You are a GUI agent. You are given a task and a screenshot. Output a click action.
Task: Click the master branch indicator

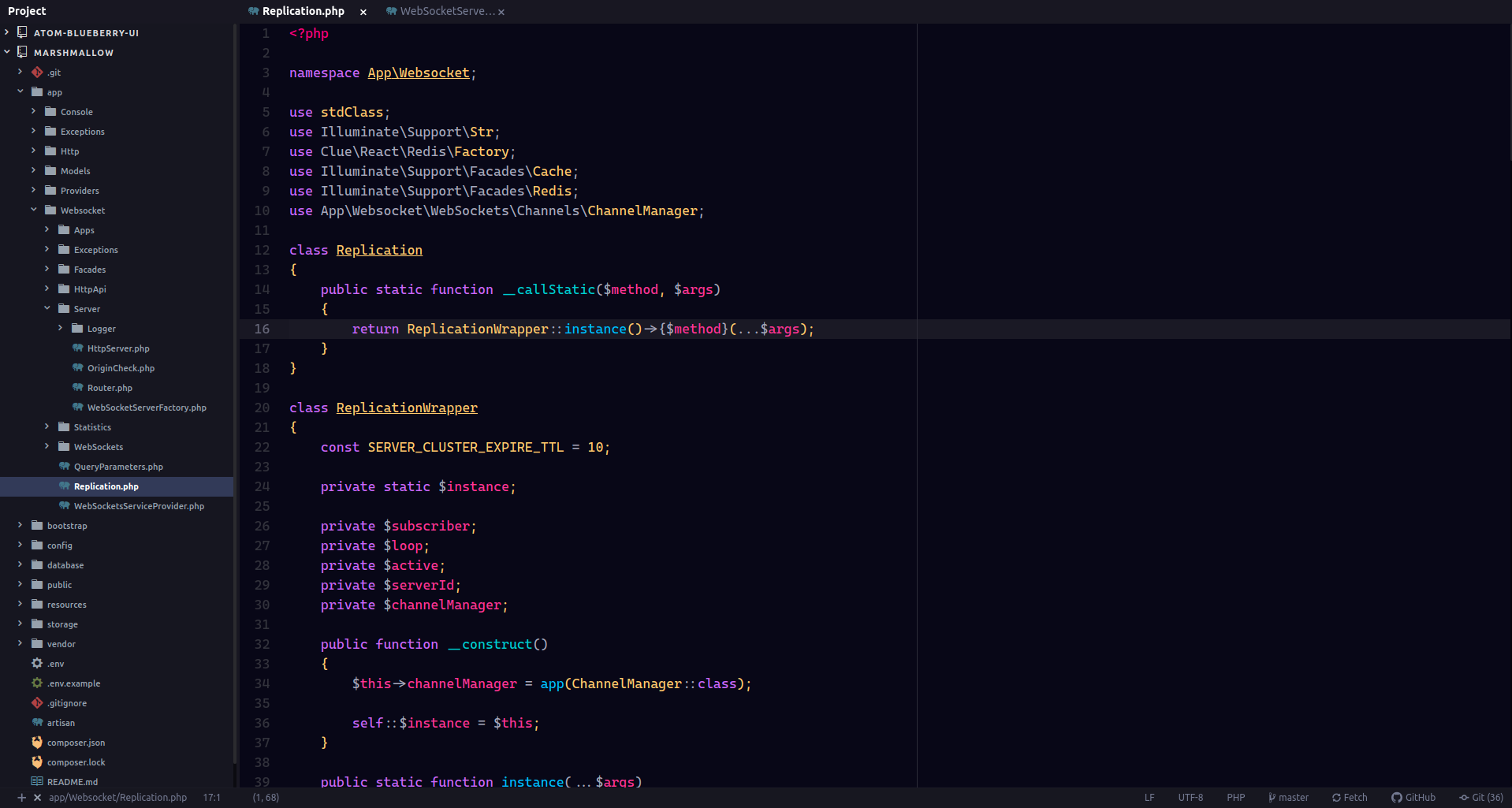tap(1288, 798)
